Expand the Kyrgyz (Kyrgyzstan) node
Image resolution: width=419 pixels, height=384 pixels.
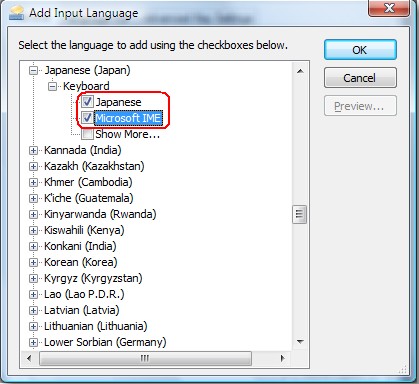point(33,278)
